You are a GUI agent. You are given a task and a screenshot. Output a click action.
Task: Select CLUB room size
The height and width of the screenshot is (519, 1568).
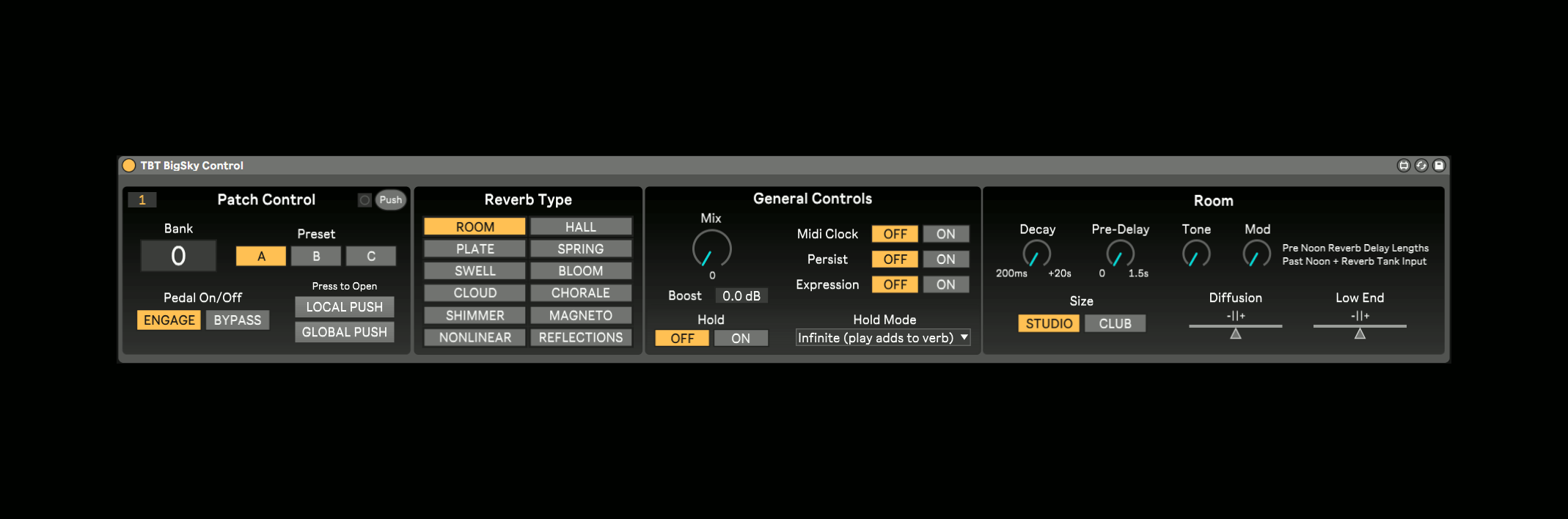(1115, 323)
